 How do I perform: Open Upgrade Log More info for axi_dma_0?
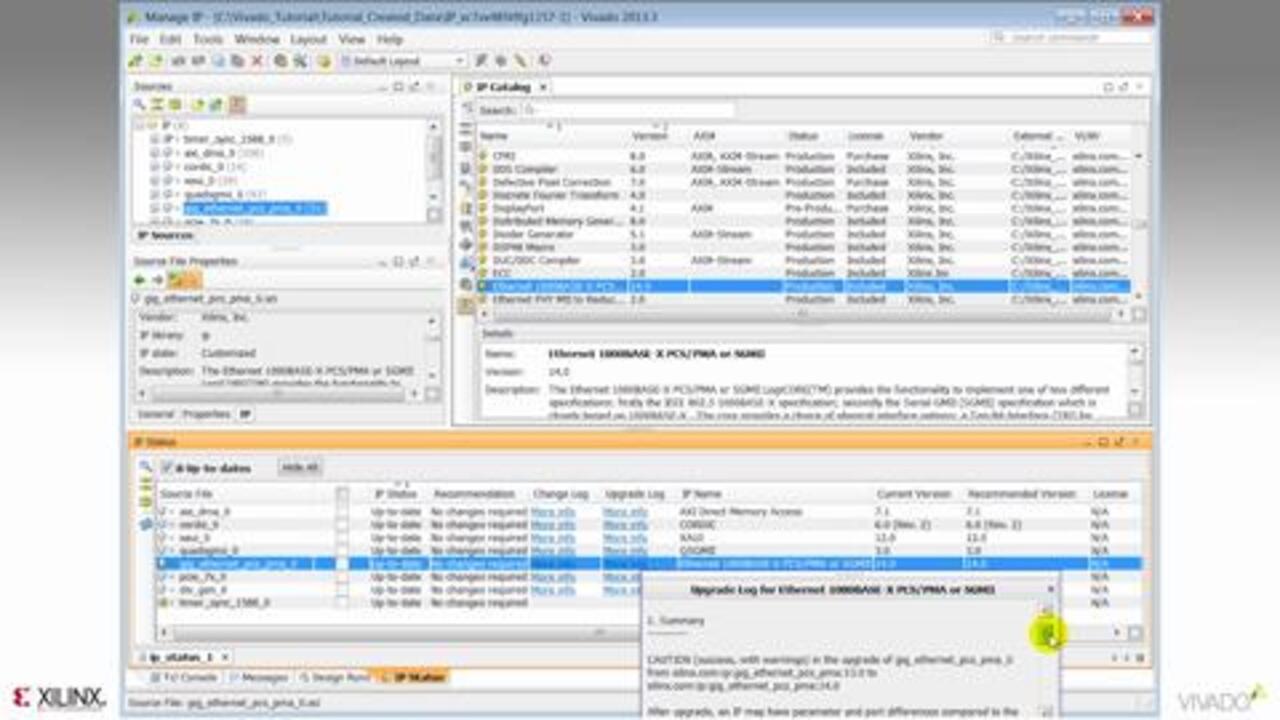click(625, 512)
